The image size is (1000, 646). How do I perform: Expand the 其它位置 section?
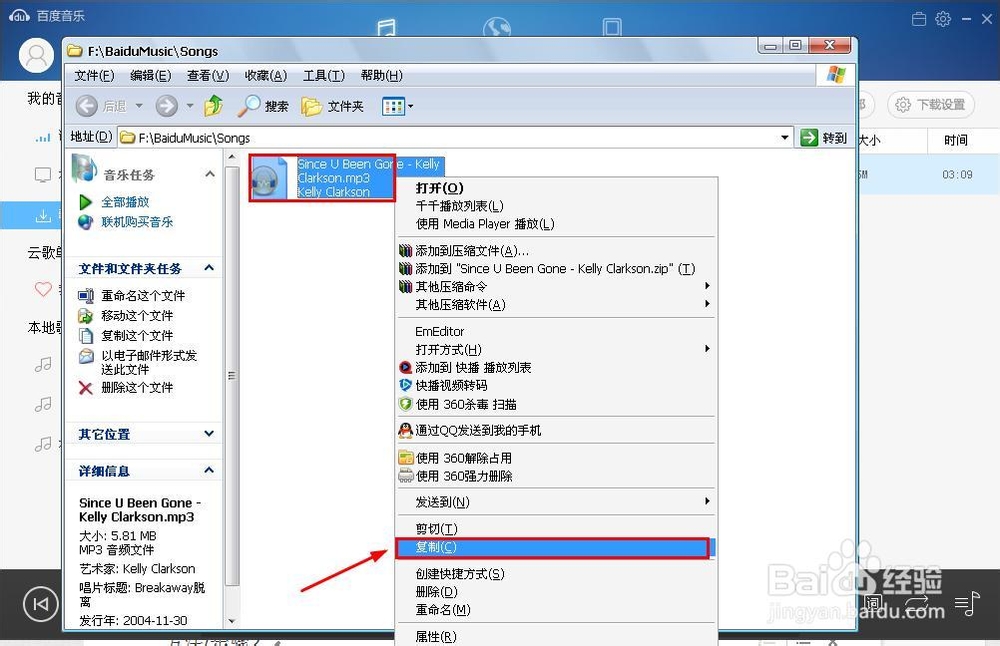208,433
